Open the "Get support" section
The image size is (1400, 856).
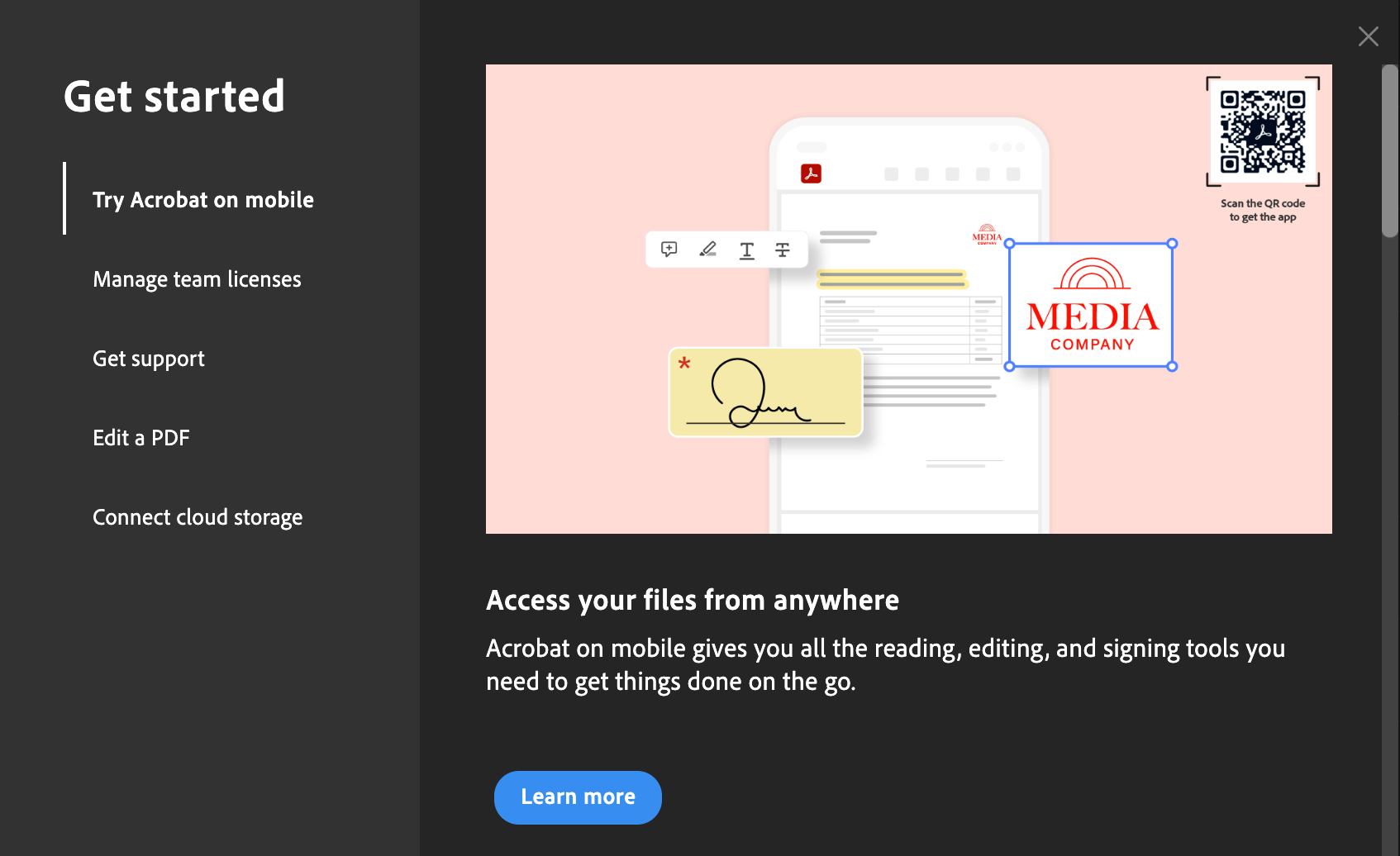click(149, 358)
